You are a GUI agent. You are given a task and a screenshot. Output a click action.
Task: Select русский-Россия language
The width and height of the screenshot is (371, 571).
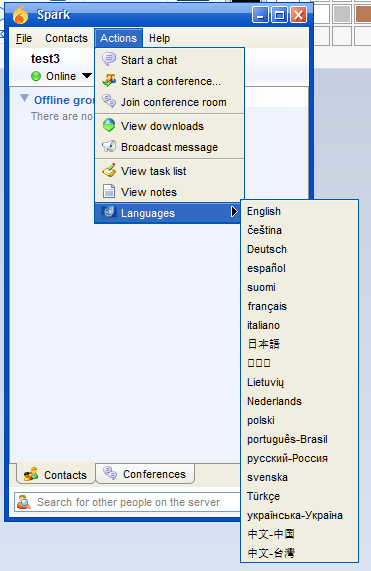(299, 458)
